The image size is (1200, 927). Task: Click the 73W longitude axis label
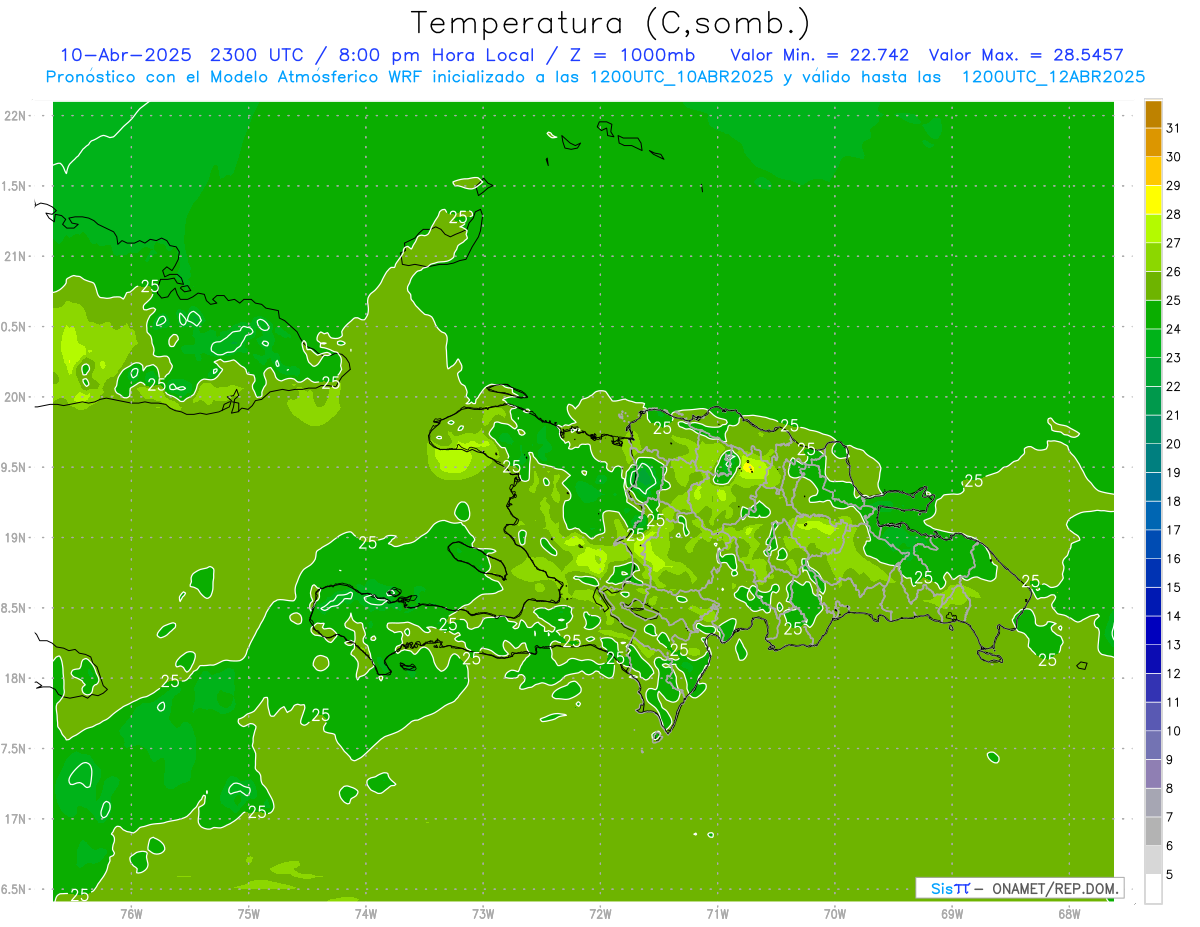483,914
